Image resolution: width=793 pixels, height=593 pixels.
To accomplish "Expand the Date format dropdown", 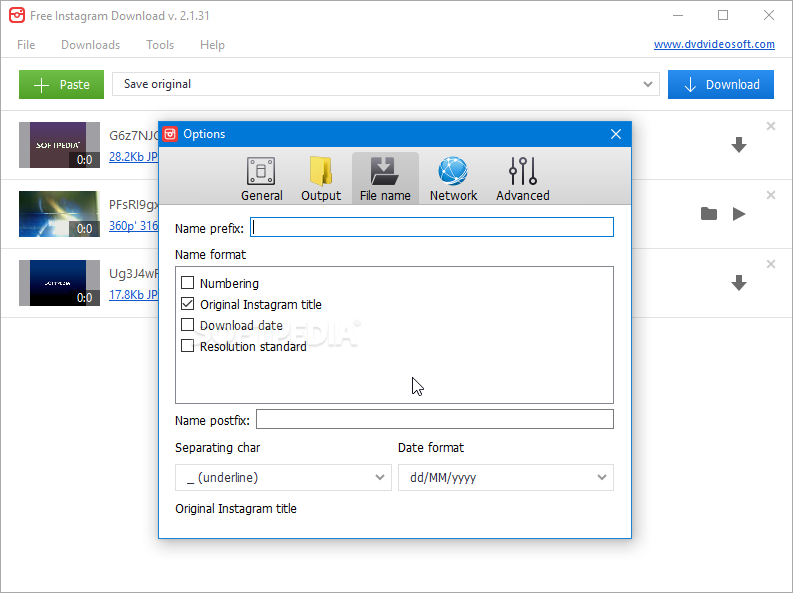I will (x=506, y=477).
